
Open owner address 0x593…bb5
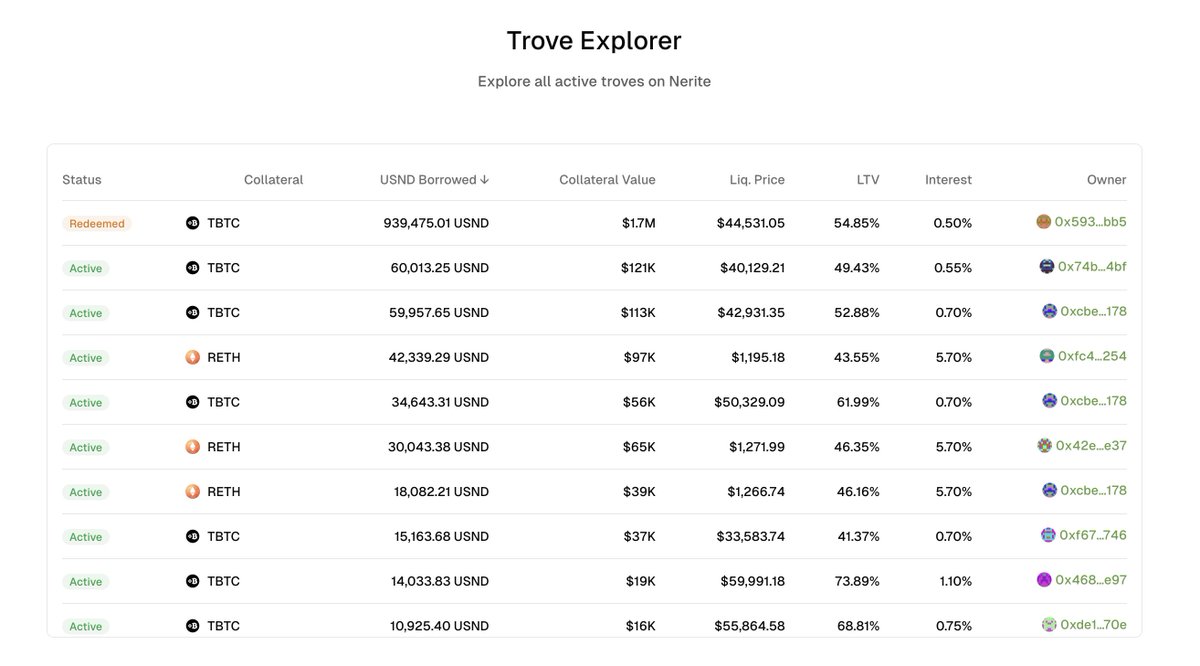point(1090,222)
